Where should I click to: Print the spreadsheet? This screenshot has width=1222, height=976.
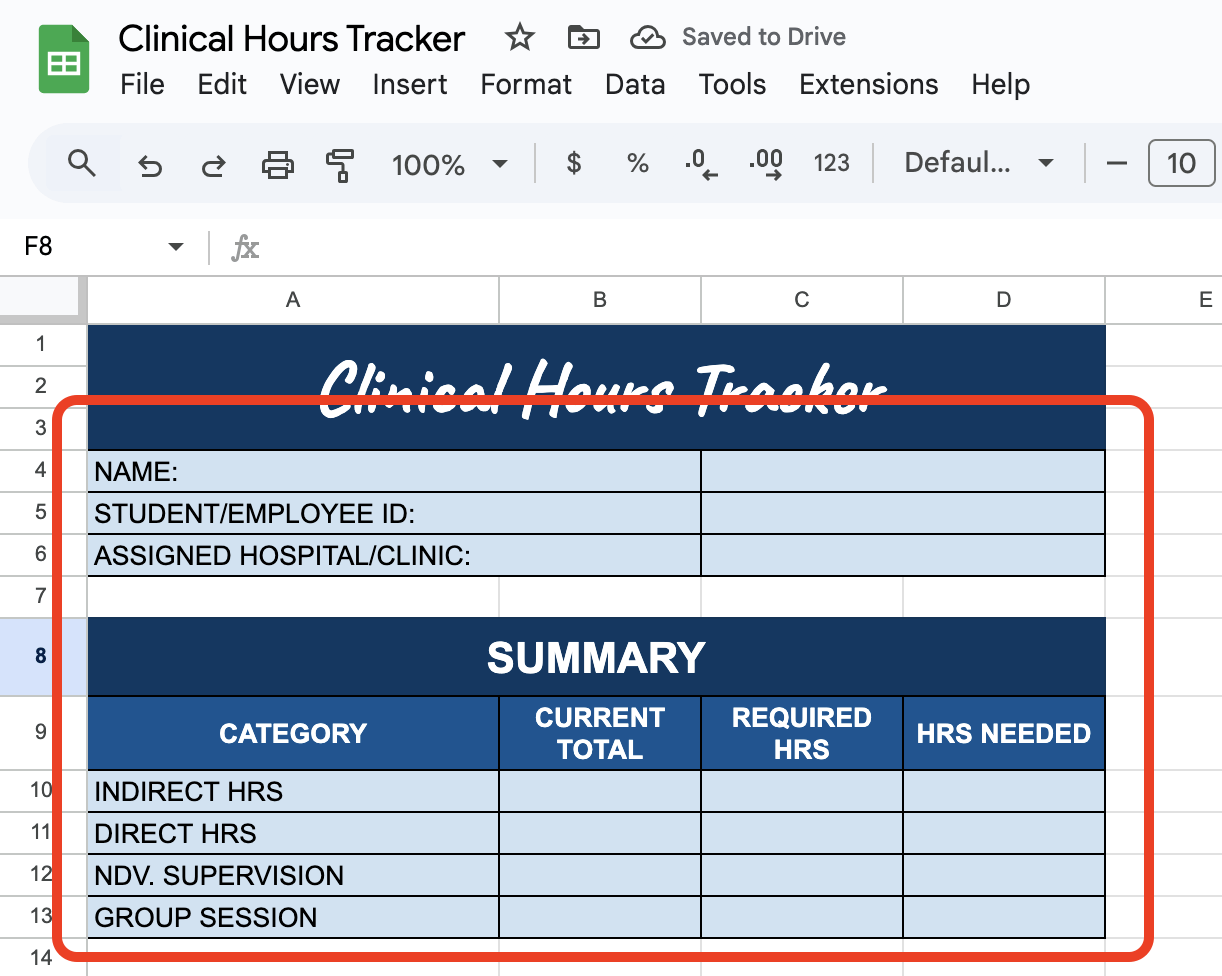coord(277,164)
